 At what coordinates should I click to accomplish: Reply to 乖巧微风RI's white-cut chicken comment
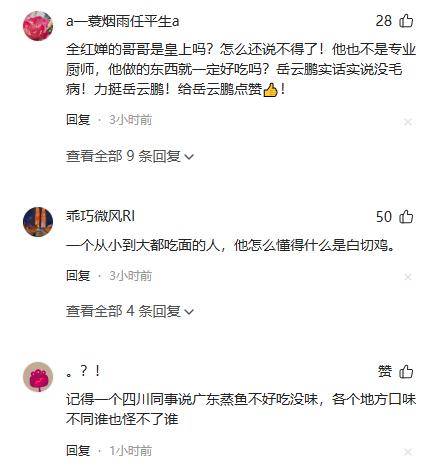(78, 276)
